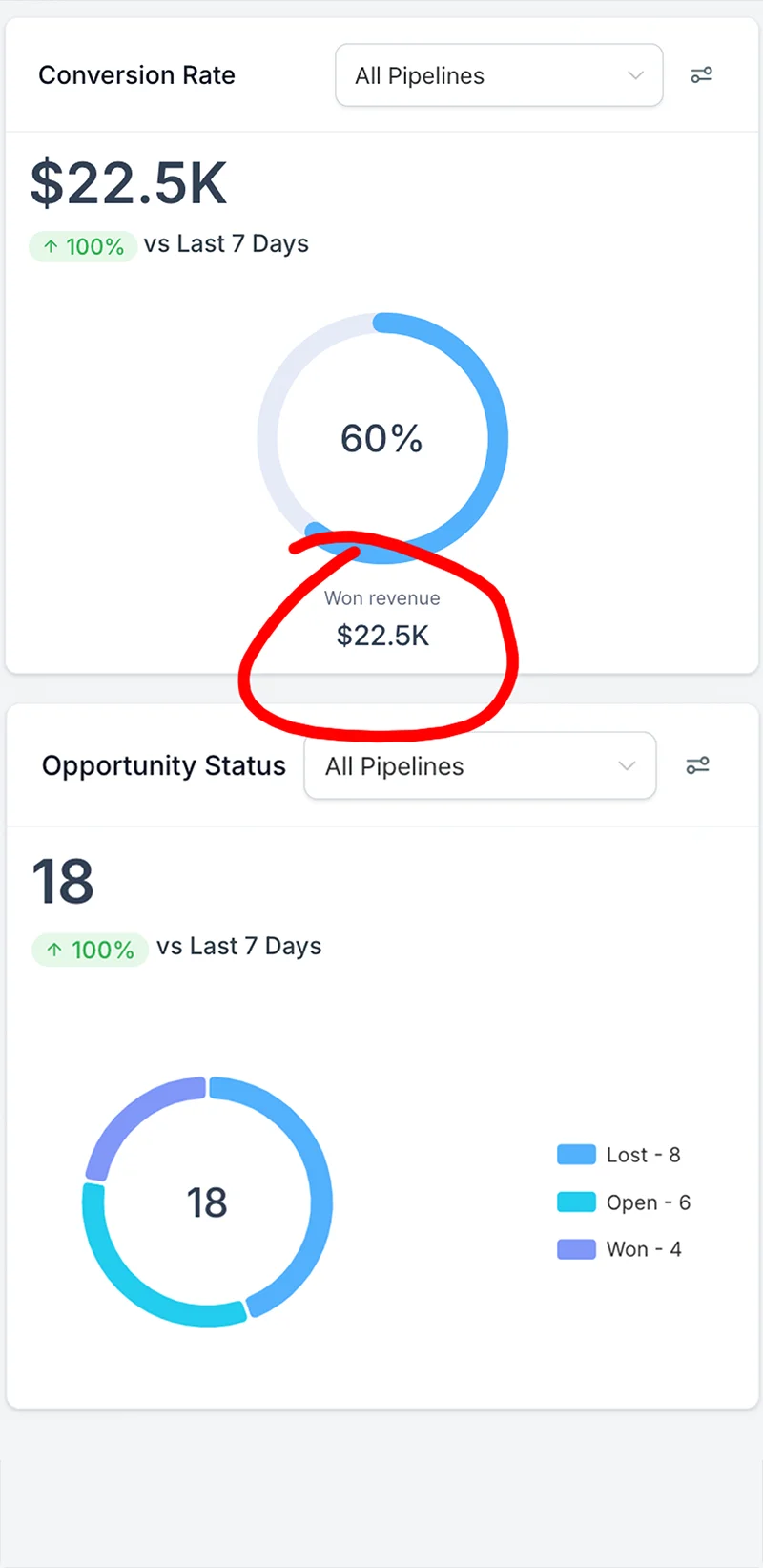The height and width of the screenshot is (1568, 763).
Task: Click the large $22.5K total heading
Action: [x=129, y=183]
